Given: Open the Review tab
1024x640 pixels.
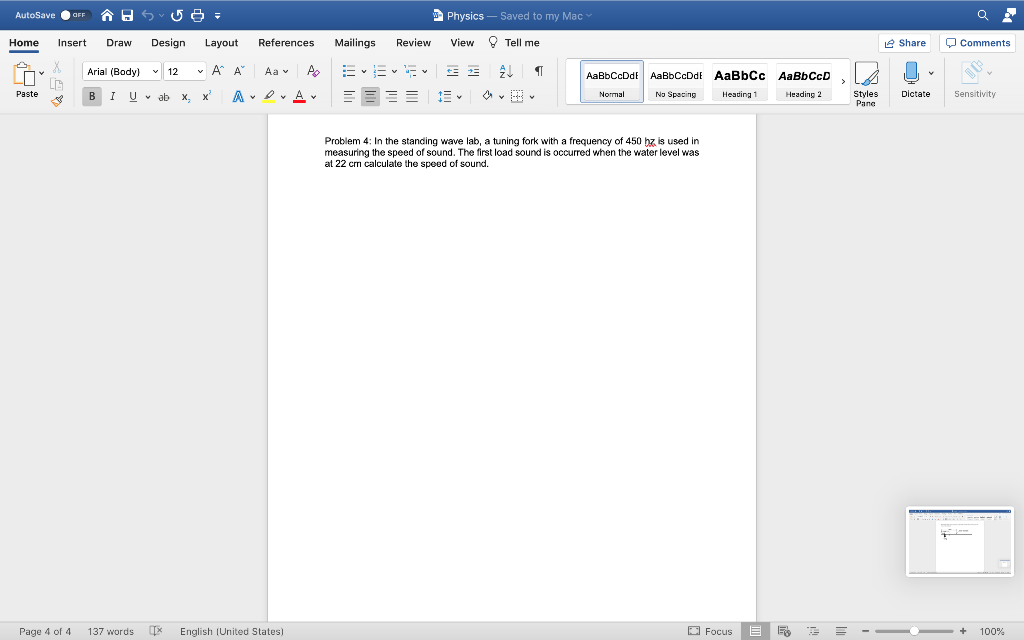Looking at the screenshot, I should (x=413, y=42).
